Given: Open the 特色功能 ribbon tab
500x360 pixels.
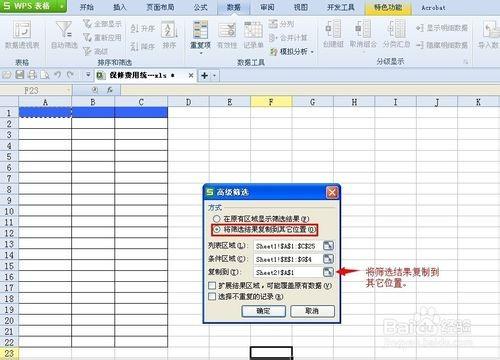Looking at the screenshot, I should click(x=388, y=7).
